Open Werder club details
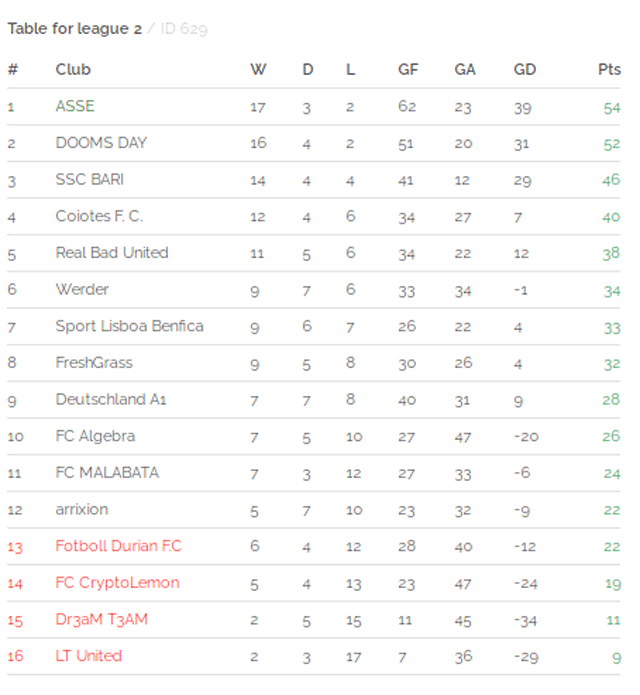Screen dimensions: 640x695 [x=82, y=290]
